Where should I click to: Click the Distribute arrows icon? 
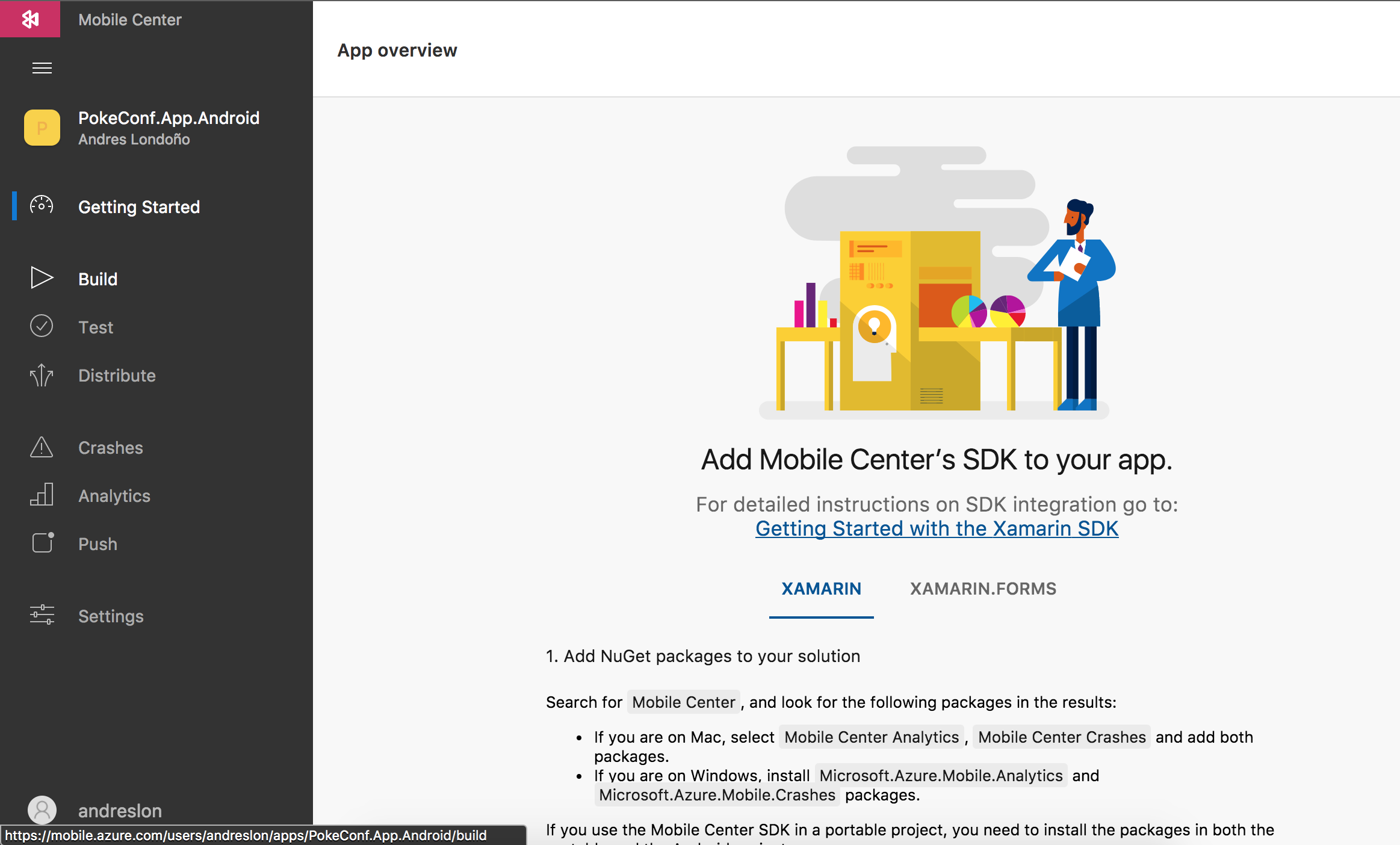(42, 375)
